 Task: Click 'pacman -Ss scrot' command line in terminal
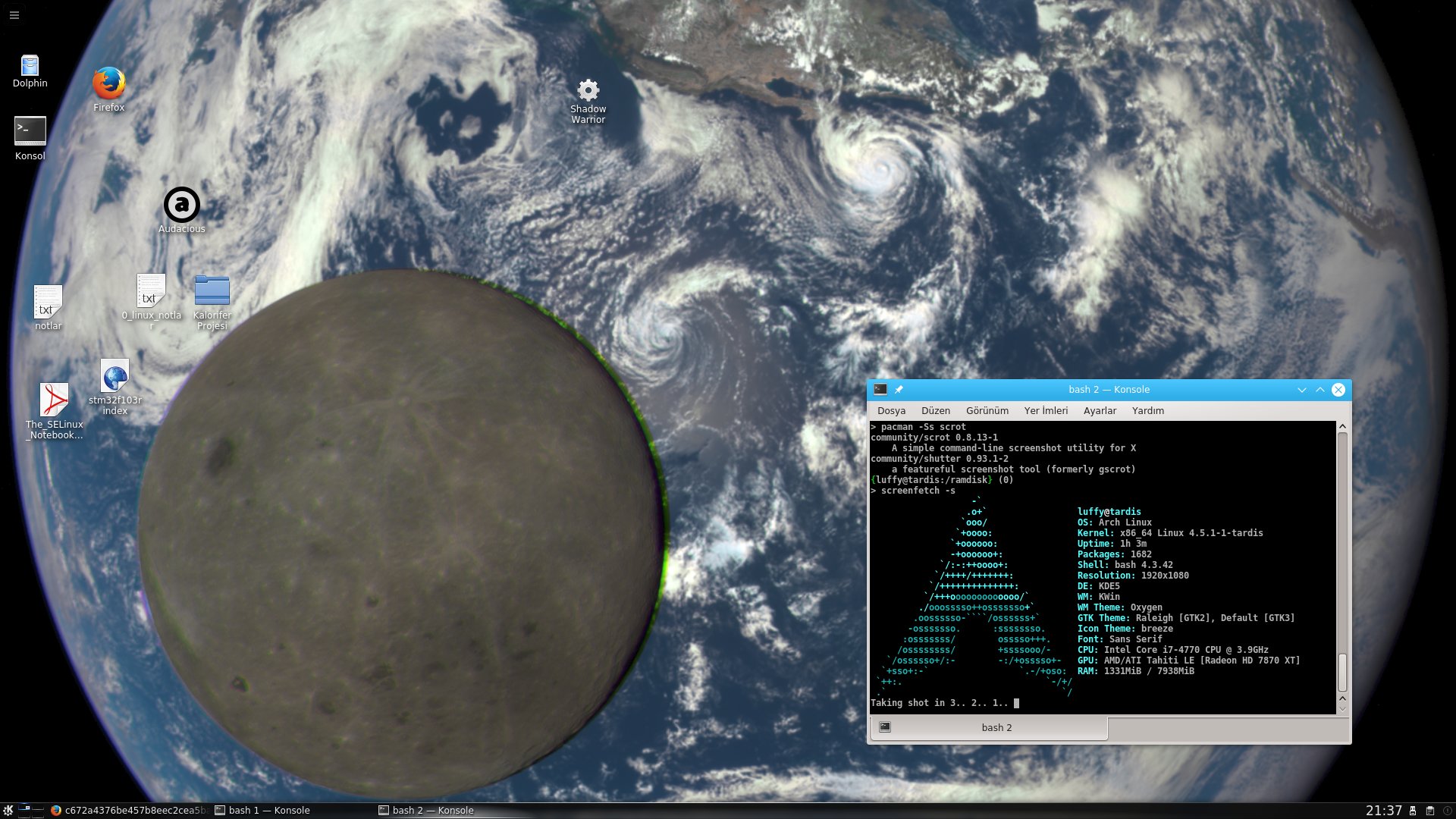[x=918, y=427]
